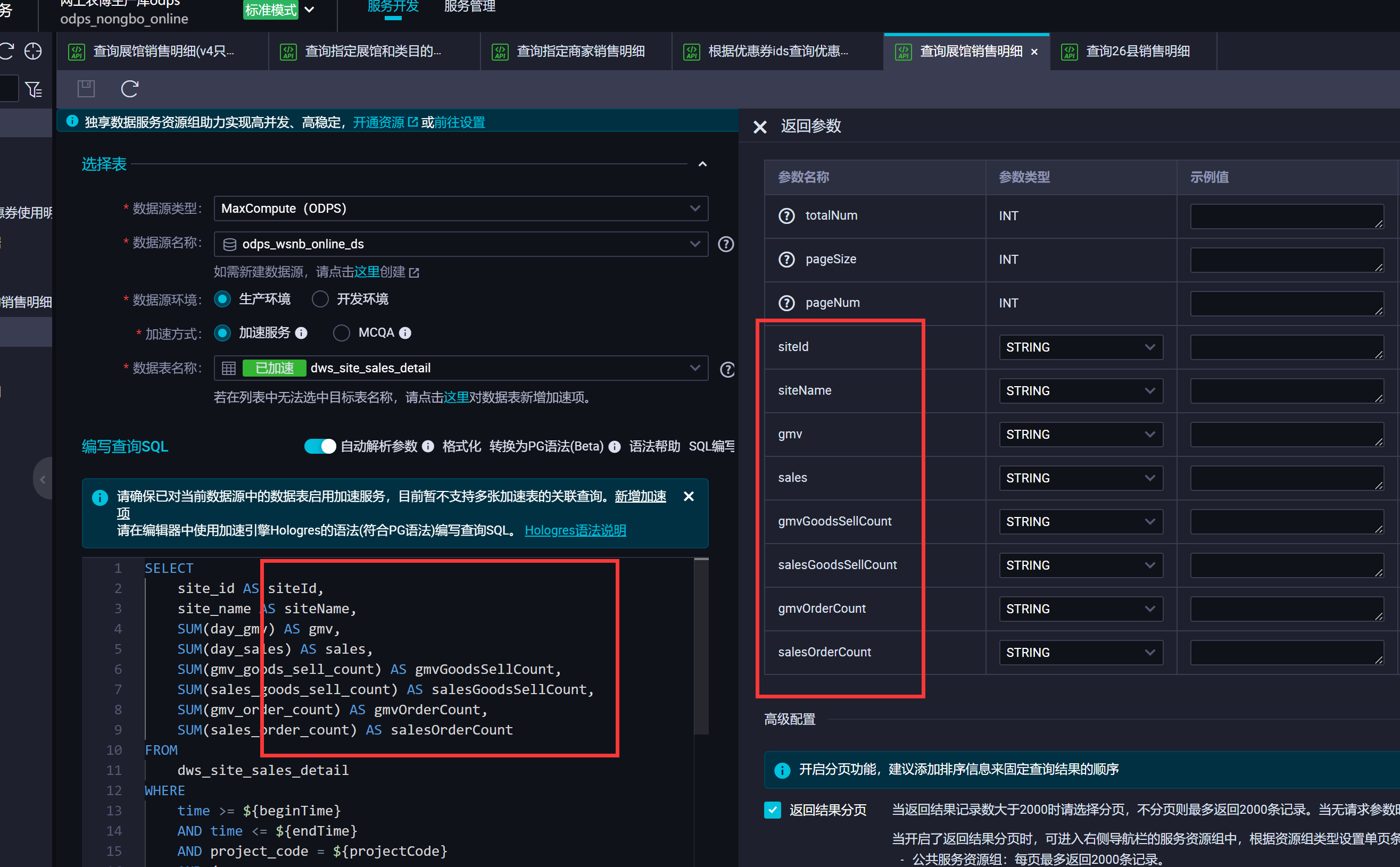Click the locate target icon in left sidebar
The image size is (1400, 867).
(34, 51)
